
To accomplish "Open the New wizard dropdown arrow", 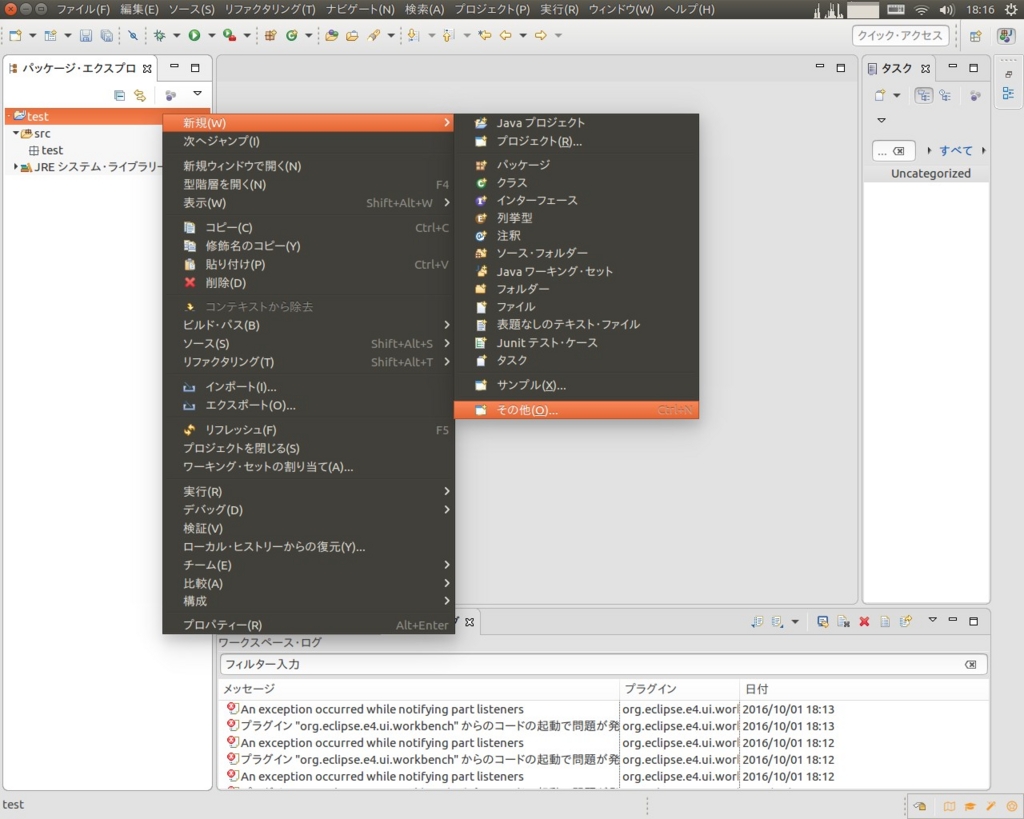I will tap(33, 36).
